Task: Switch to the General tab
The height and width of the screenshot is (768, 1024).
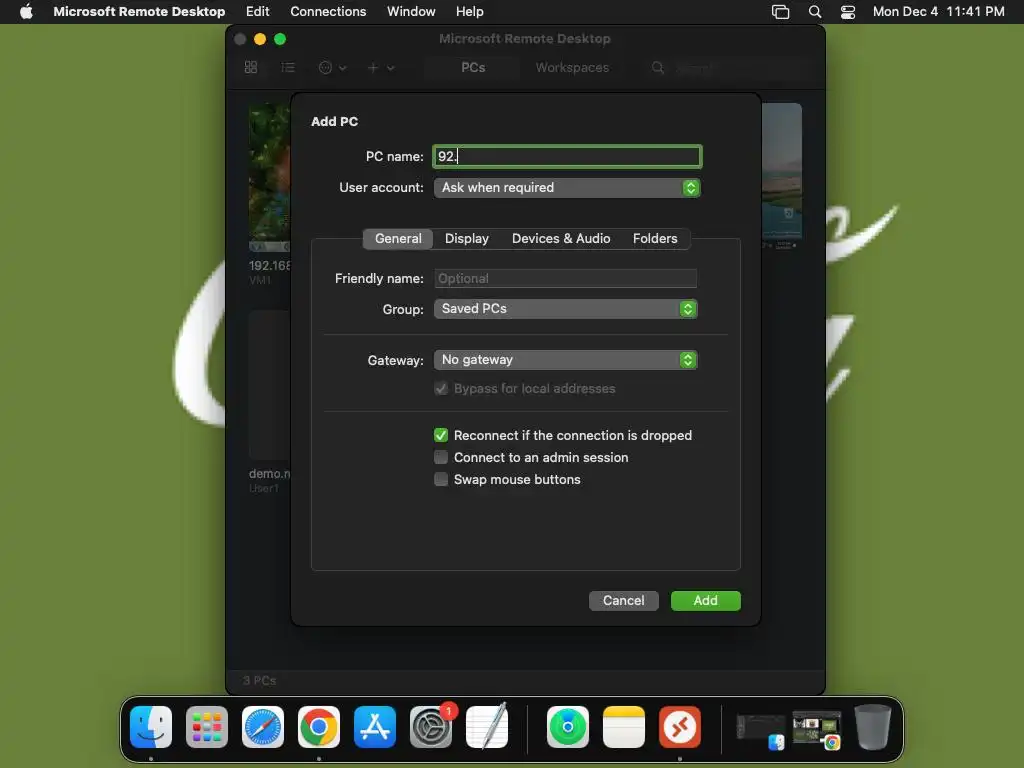Action: [x=398, y=238]
